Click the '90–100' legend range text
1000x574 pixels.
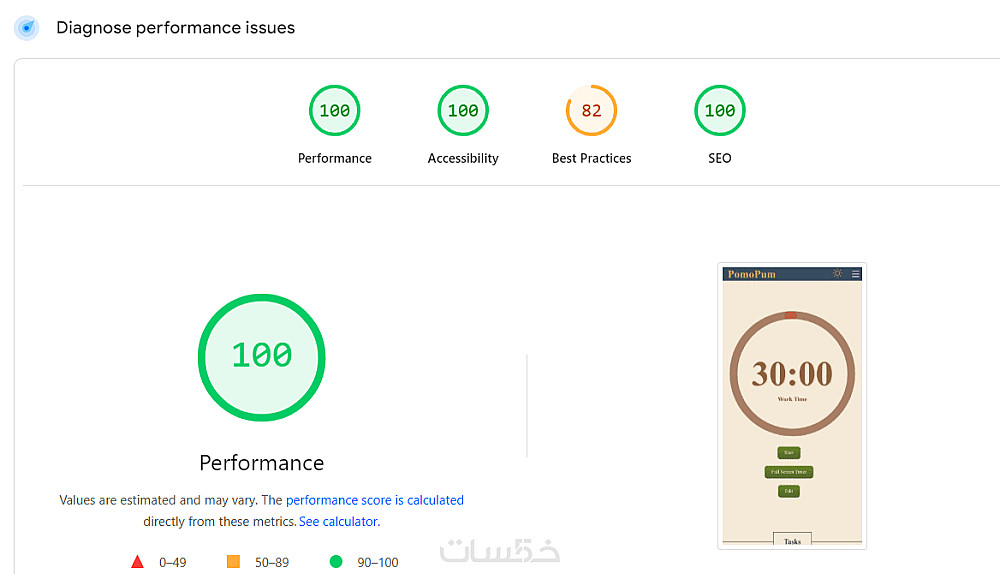pos(378,563)
